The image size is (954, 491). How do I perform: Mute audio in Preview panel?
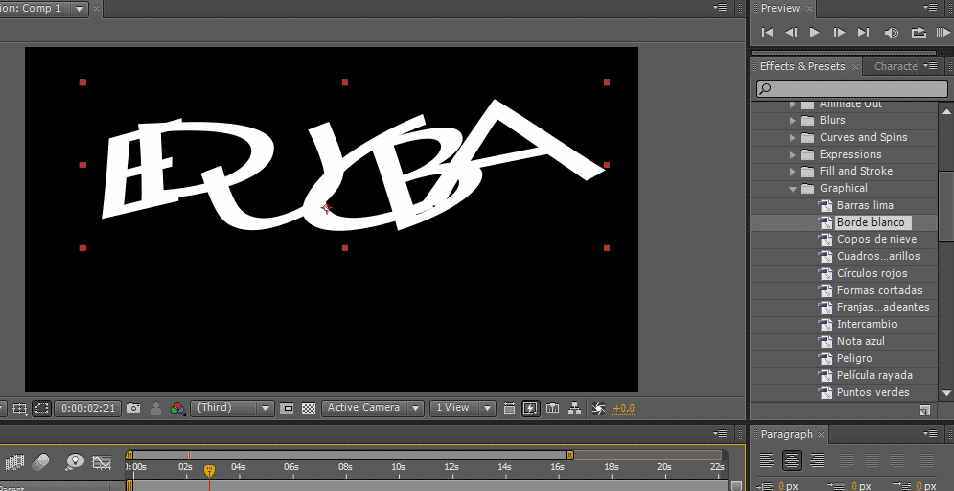(x=891, y=33)
